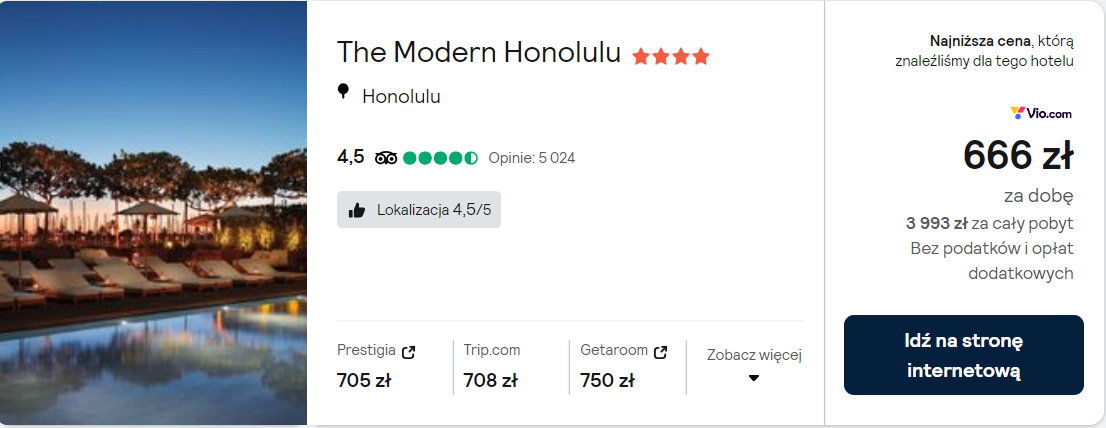Image resolution: width=1106 pixels, height=428 pixels.
Task: Select the Prestigia 705 zł offer
Action: click(x=377, y=366)
